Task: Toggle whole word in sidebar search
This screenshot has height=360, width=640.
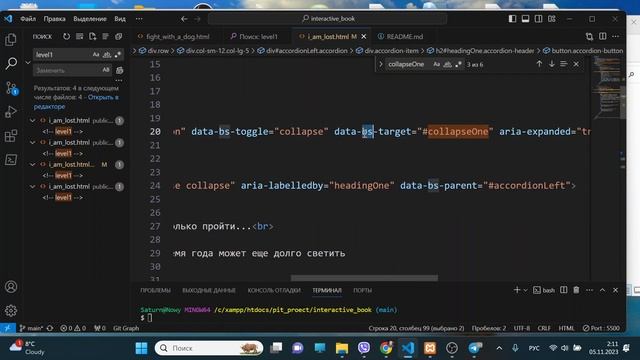Action: pyautogui.click(x=107, y=54)
